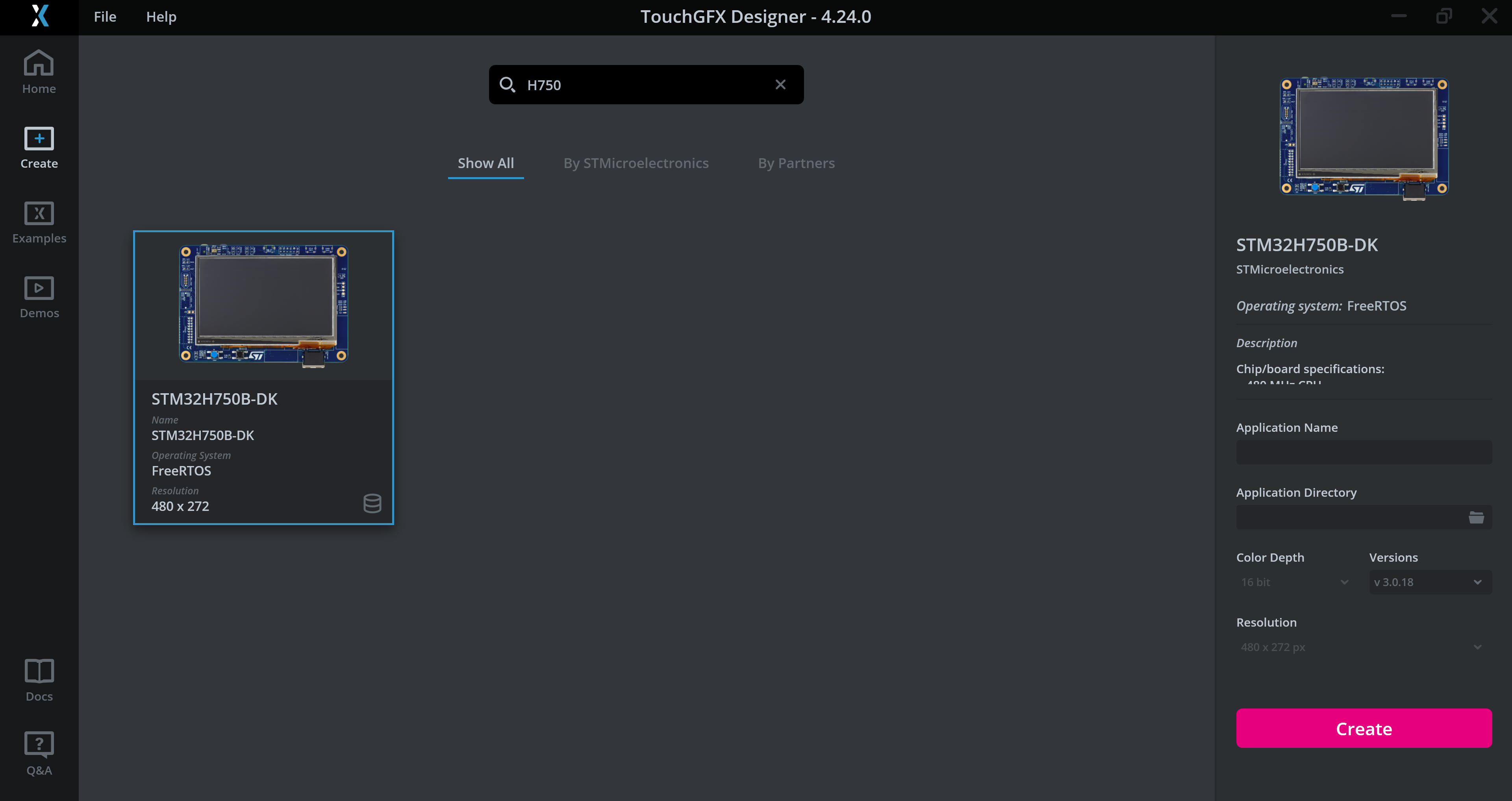The height and width of the screenshot is (801, 1512).
Task: Switch to By Partners tab
Action: tap(796, 163)
